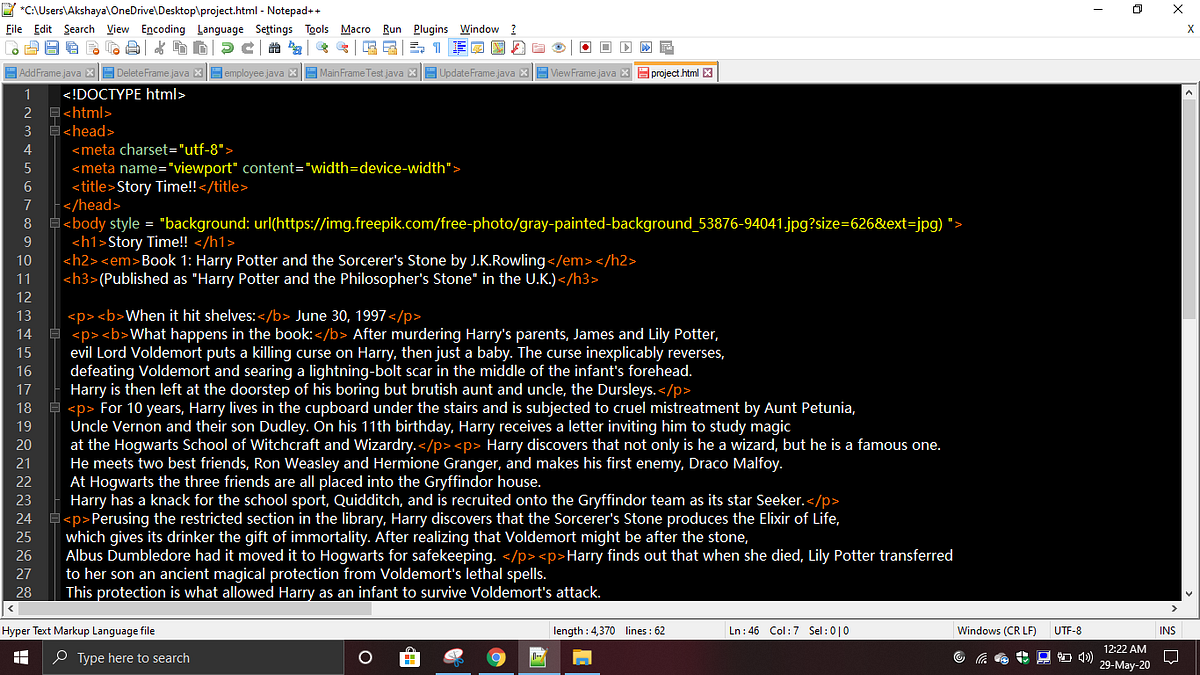1200x675 pixels.
Task: Open the Encoding menu
Action: coord(163,29)
